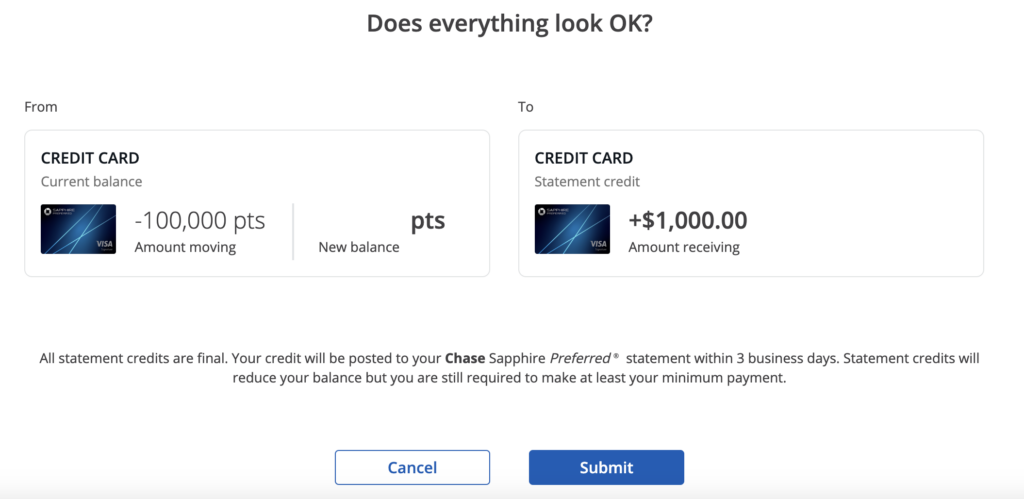The height and width of the screenshot is (499, 1024).
Task: Click the "New balance" label
Action: (358, 247)
